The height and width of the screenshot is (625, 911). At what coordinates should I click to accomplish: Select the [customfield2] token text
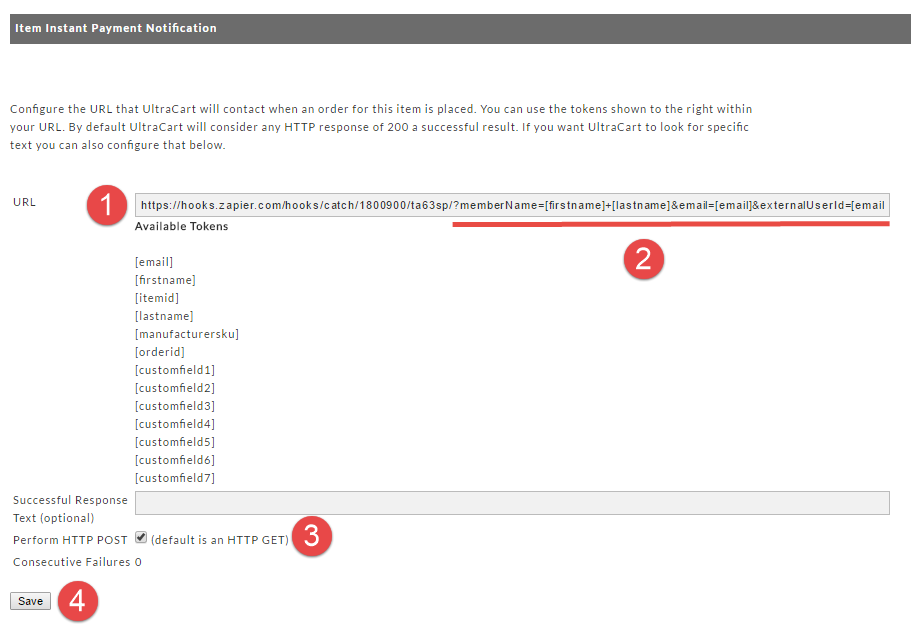pos(175,388)
